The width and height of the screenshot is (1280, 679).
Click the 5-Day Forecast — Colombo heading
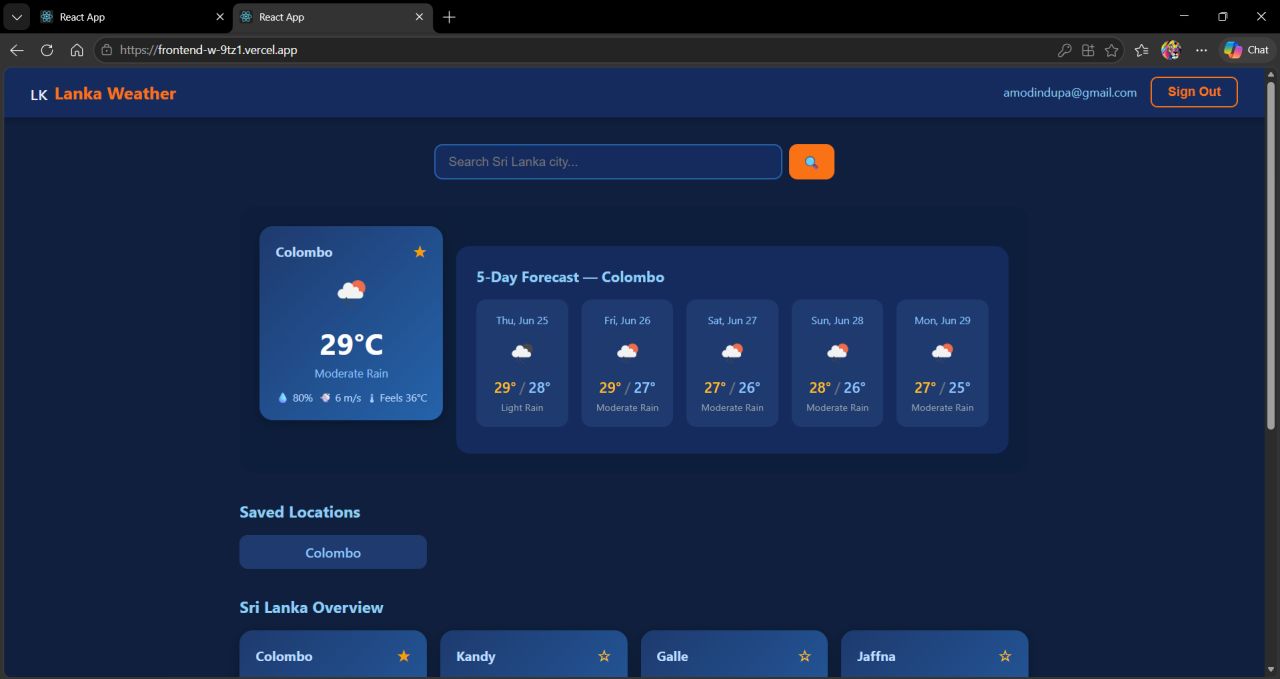coord(570,277)
